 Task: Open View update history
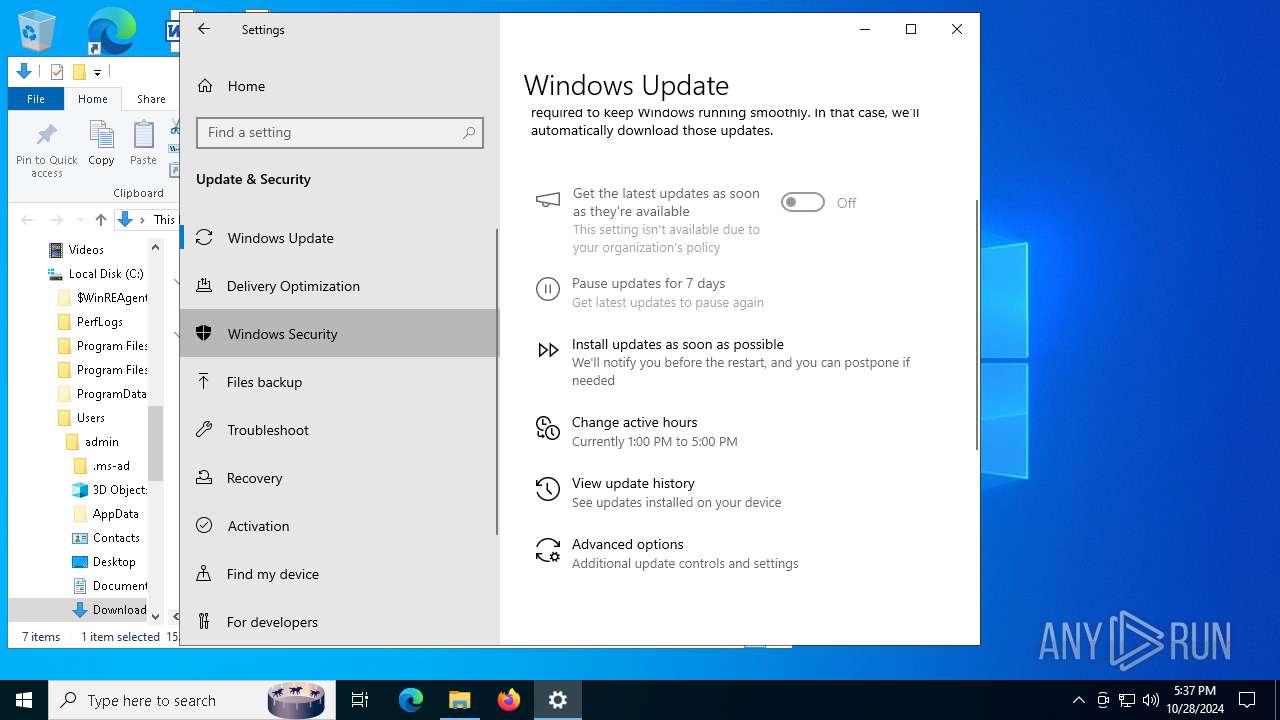[x=633, y=483]
